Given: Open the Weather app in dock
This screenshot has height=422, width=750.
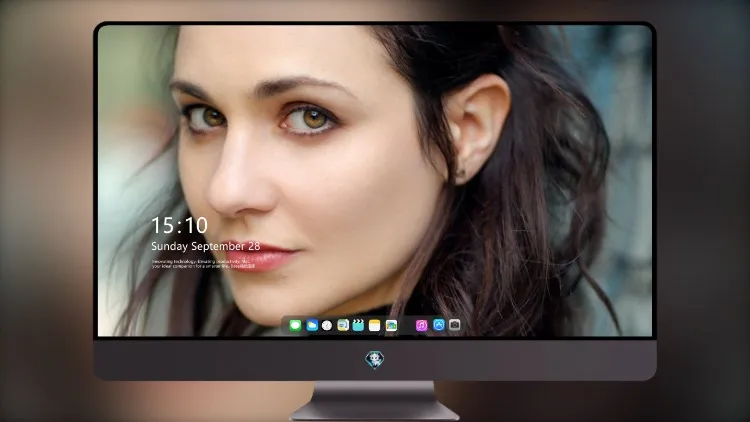Looking at the screenshot, I should [x=312, y=325].
